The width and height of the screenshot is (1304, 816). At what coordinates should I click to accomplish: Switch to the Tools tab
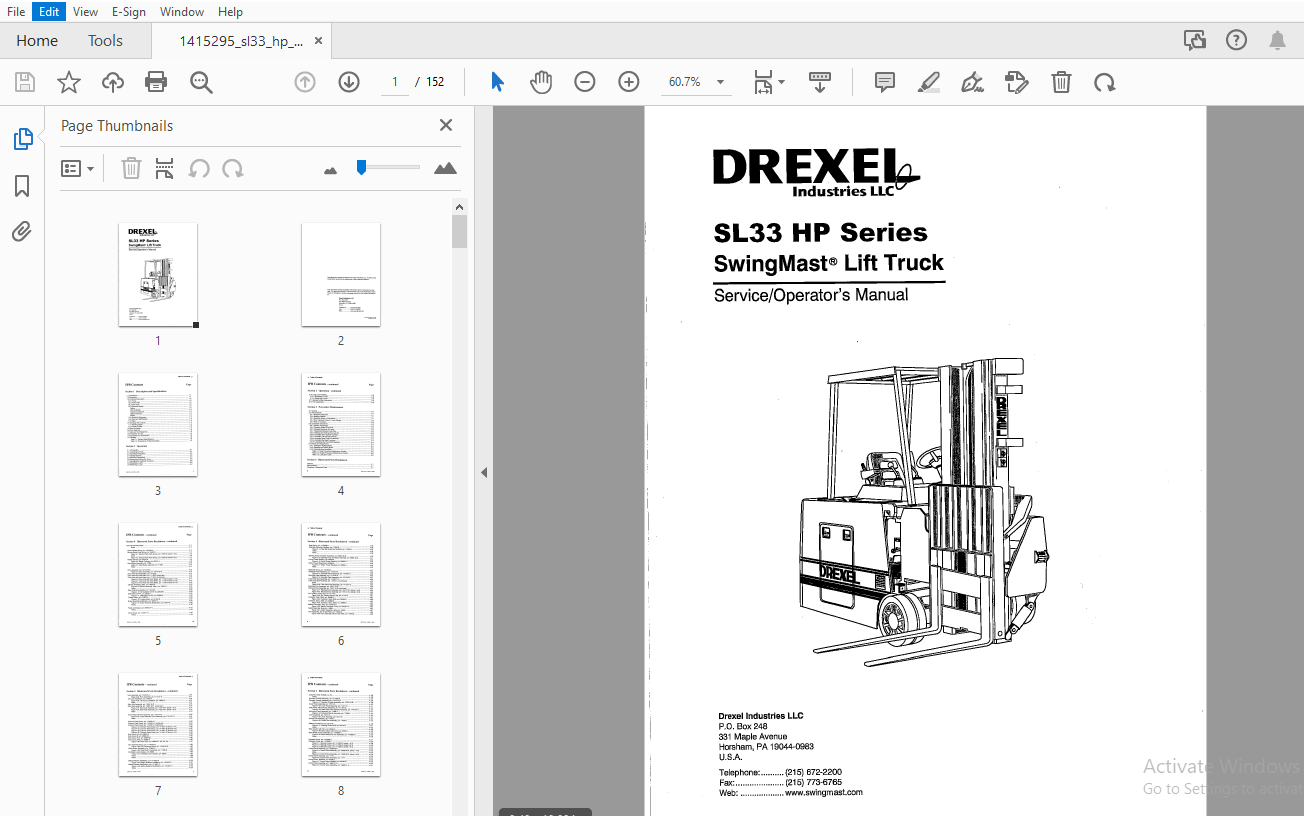coord(105,41)
